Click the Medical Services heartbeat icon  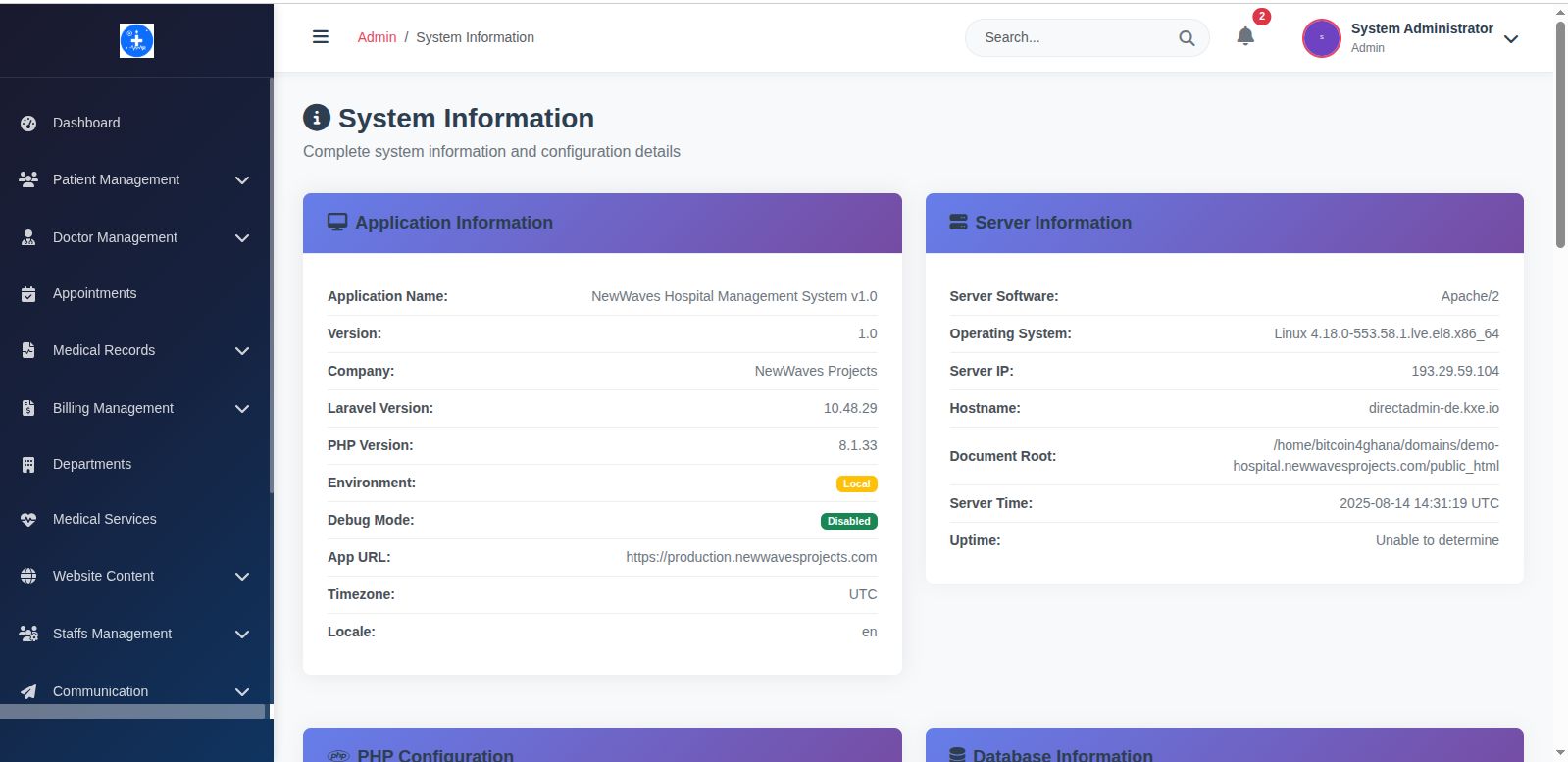click(x=28, y=520)
